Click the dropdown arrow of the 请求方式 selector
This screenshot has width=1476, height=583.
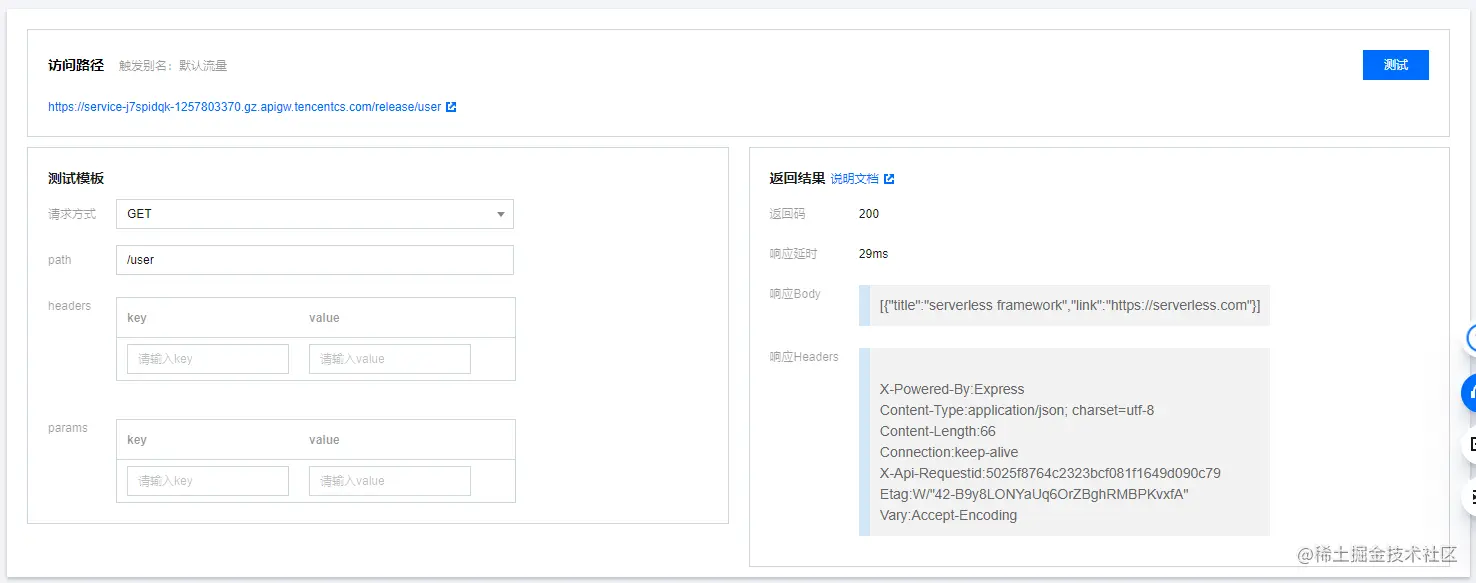tap(501, 214)
